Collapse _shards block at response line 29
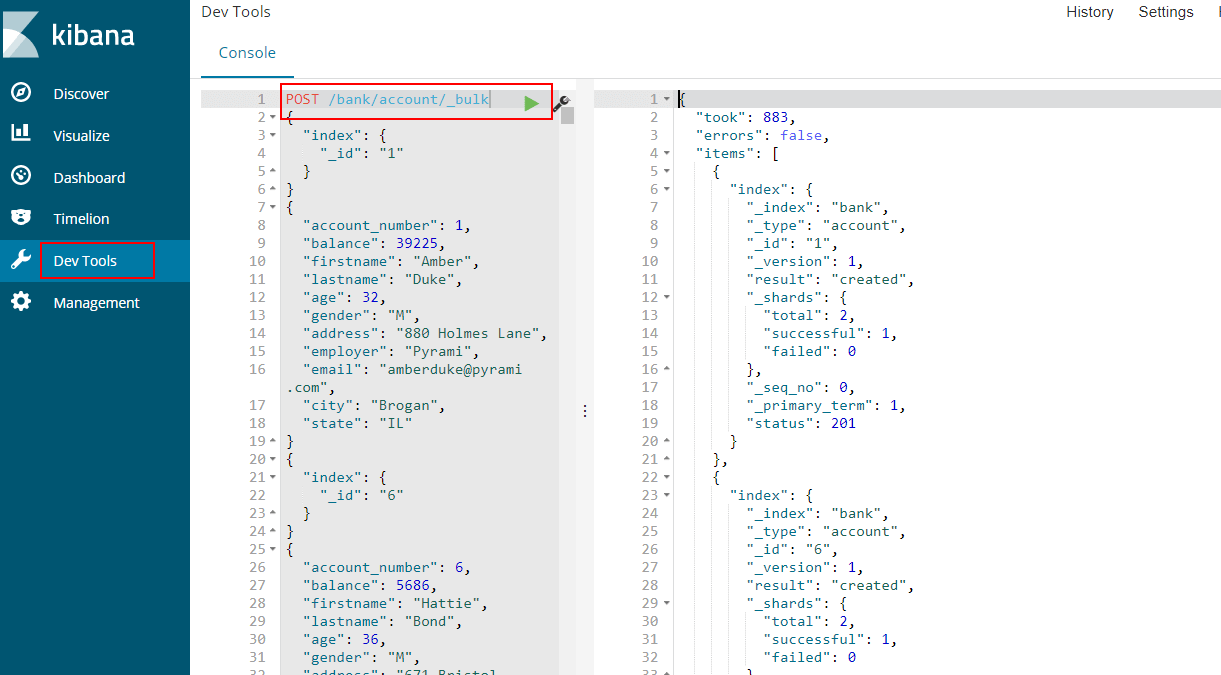 coord(667,603)
